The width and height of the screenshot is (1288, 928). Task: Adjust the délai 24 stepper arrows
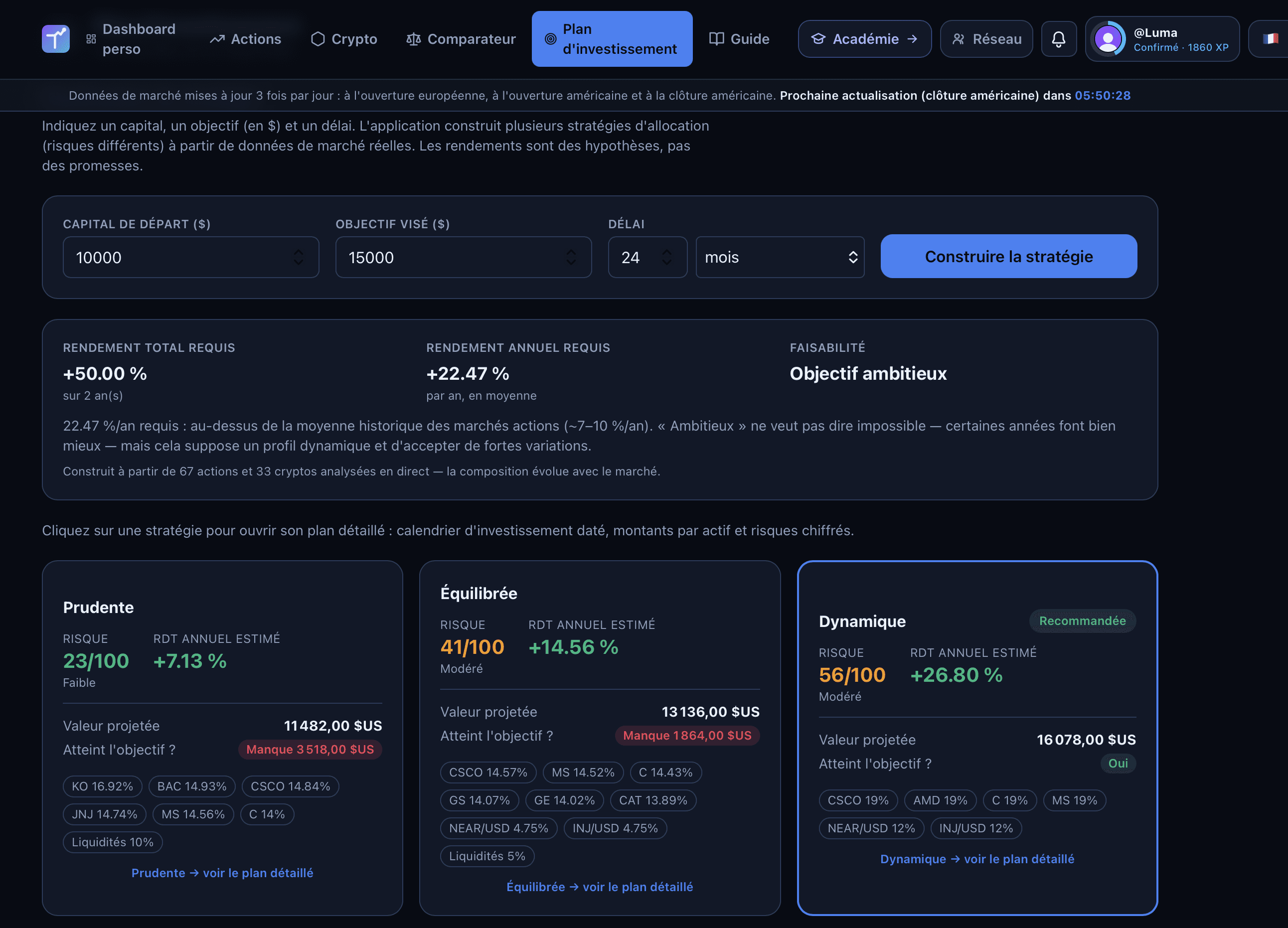(x=667, y=257)
